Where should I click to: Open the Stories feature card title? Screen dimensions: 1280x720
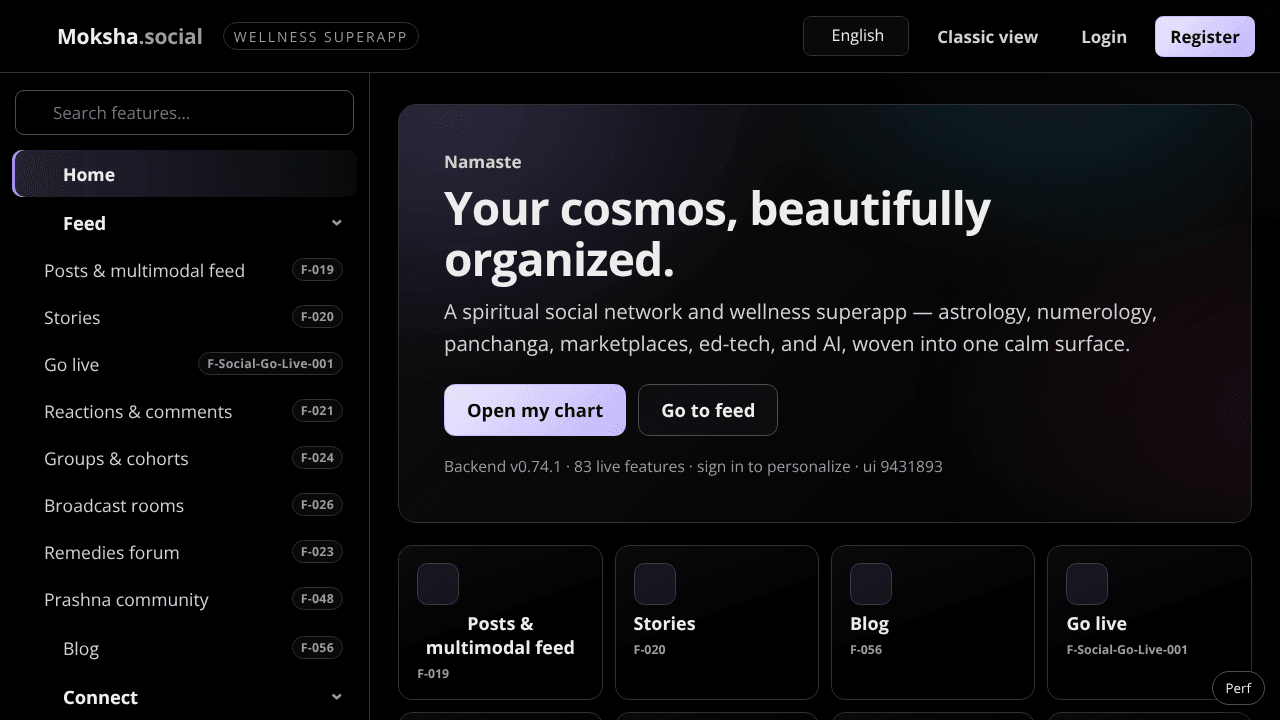tap(664, 623)
